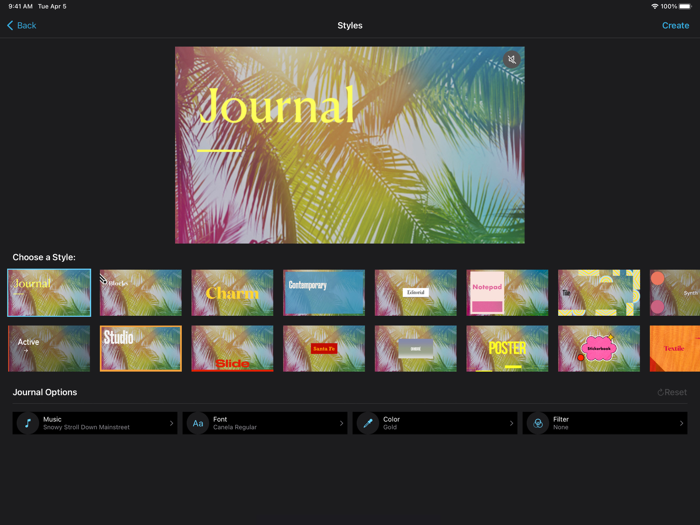This screenshot has width=700, height=525.
Task: Pick the gray gradient box style thumbnail
Action: (x=416, y=349)
